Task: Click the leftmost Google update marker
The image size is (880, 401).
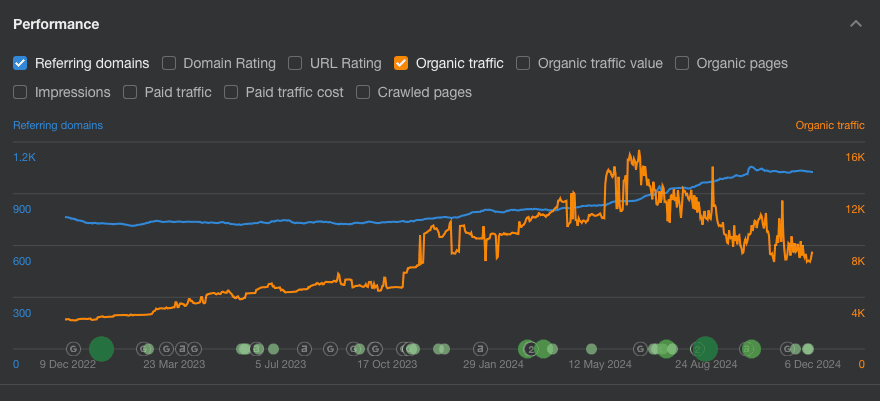Action: pos(73,349)
